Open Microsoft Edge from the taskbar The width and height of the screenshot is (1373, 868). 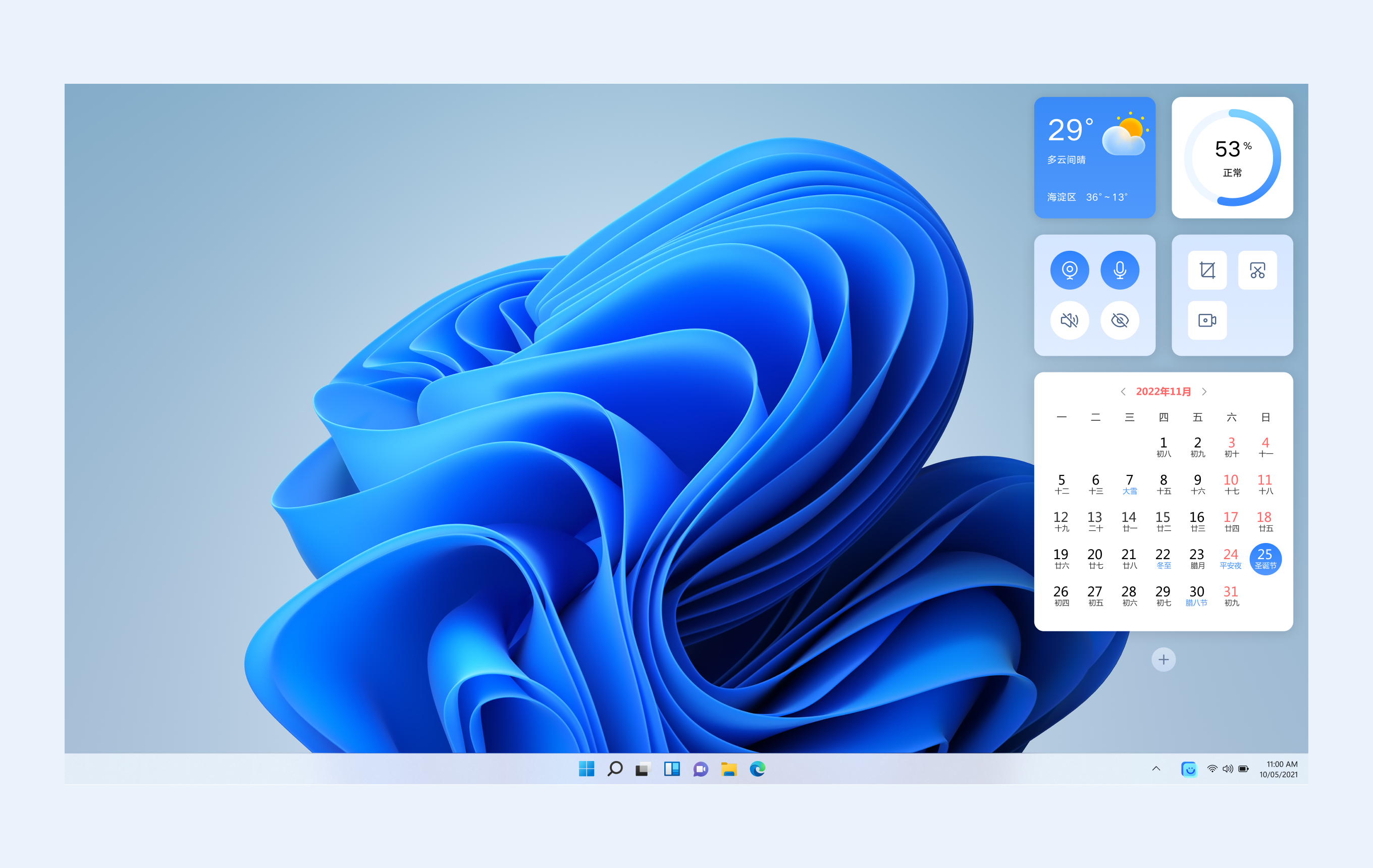pos(757,769)
